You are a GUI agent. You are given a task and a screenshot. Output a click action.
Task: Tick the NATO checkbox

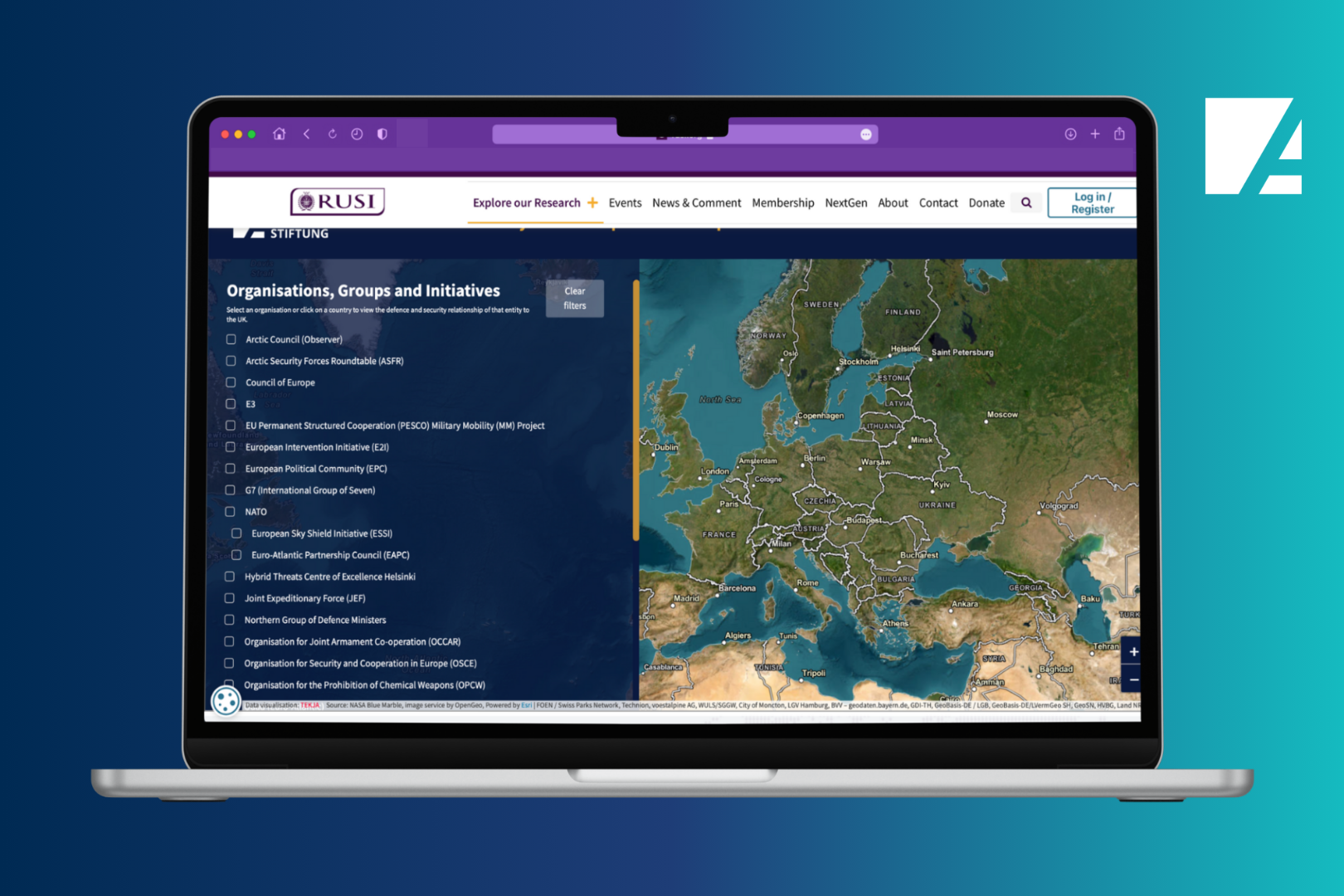(231, 512)
